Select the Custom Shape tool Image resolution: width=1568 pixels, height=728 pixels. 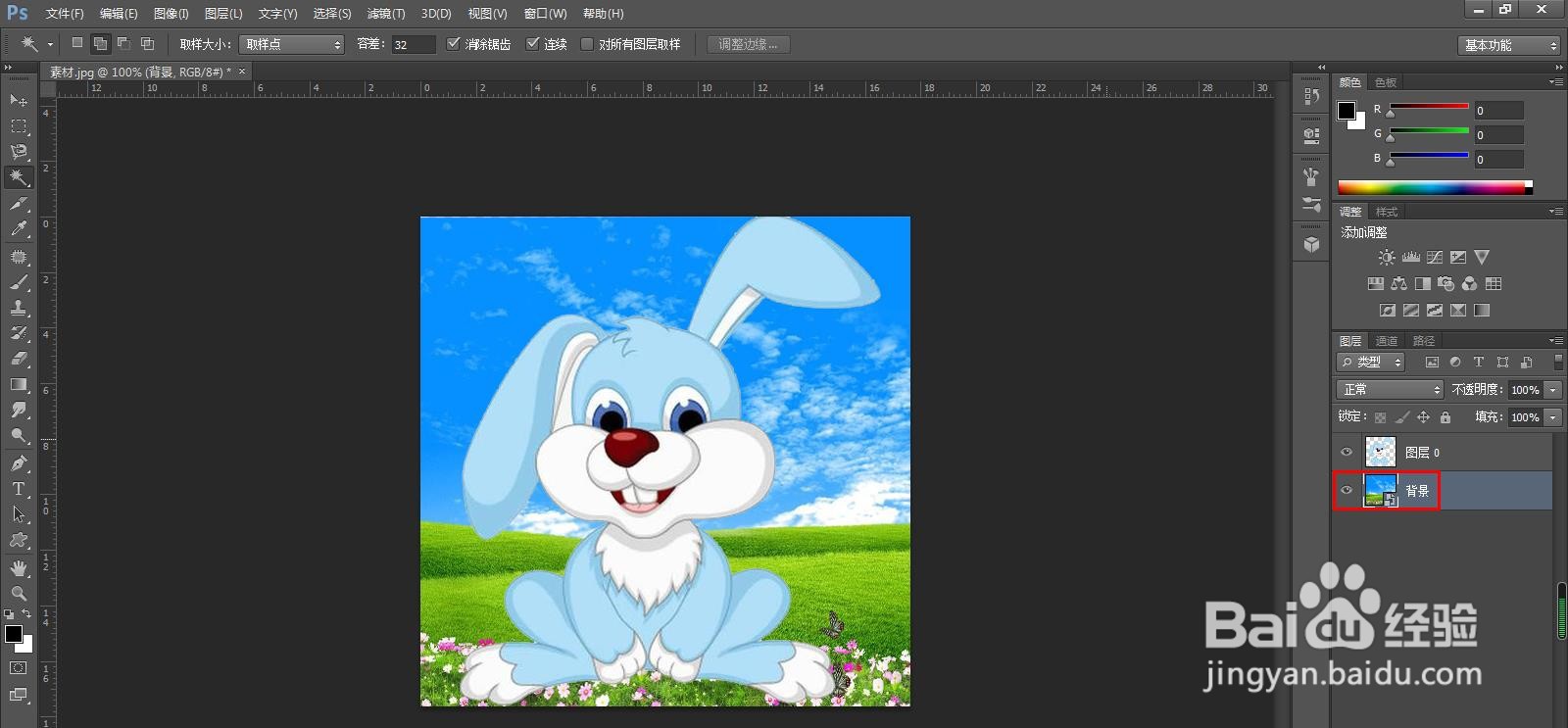(x=19, y=540)
